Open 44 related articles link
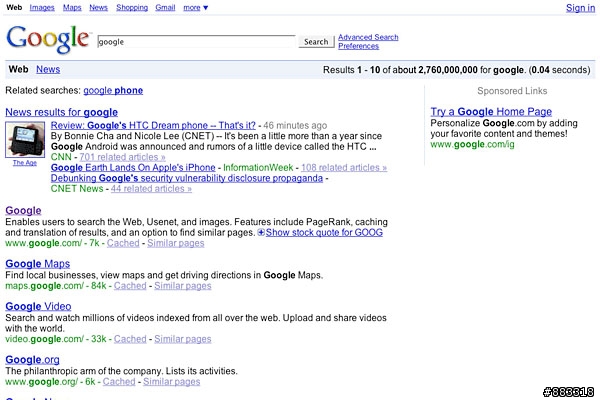The image size is (600, 400). (151, 189)
